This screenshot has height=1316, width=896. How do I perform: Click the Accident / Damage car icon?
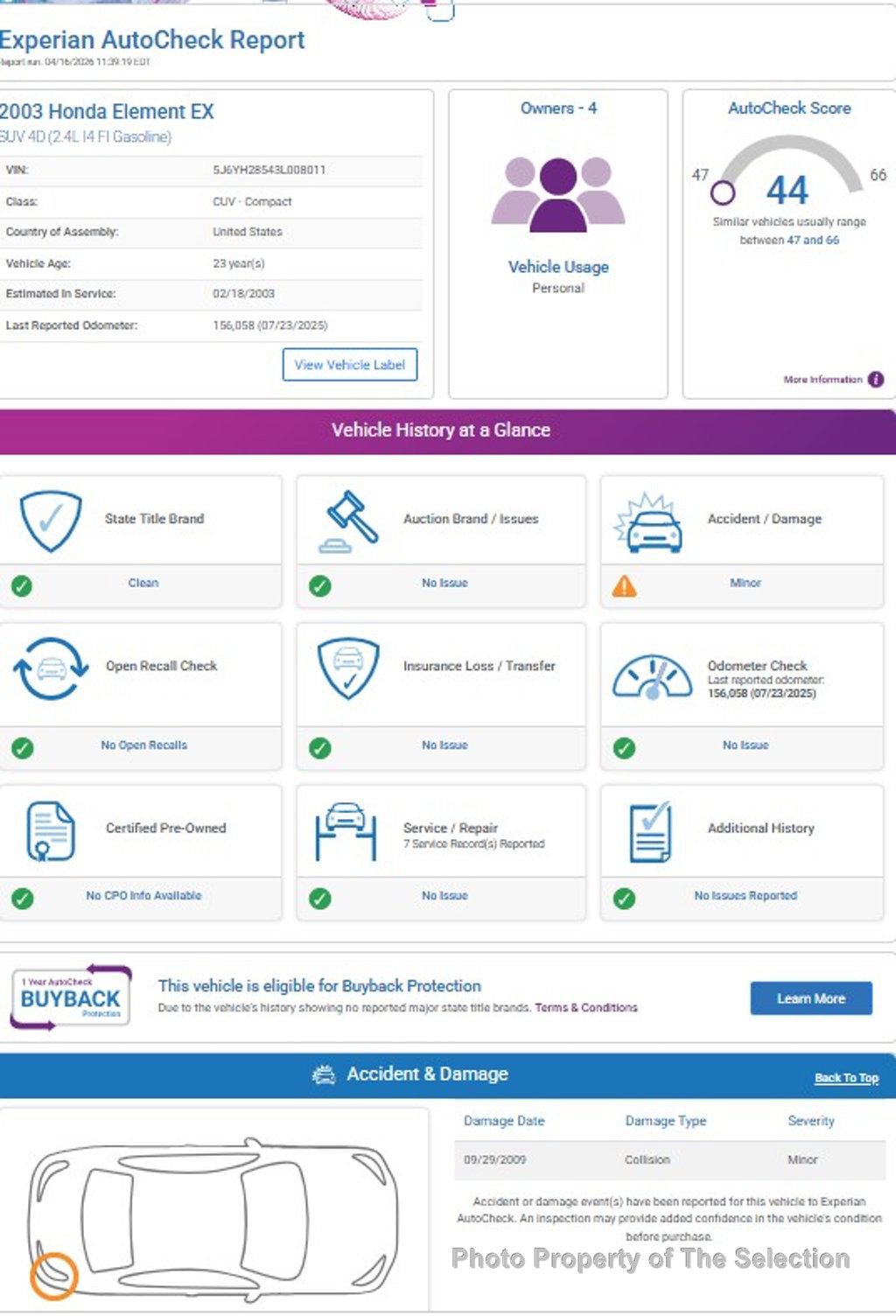[649, 523]
